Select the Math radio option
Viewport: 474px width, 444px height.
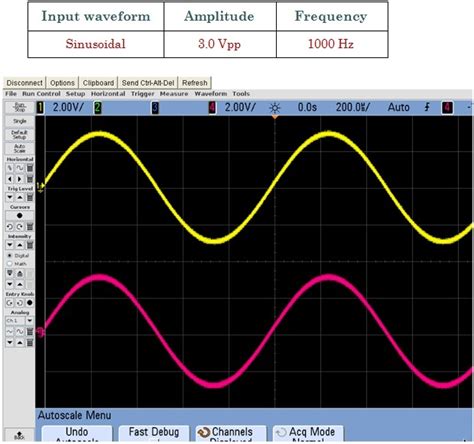click(x=10, y=263)
